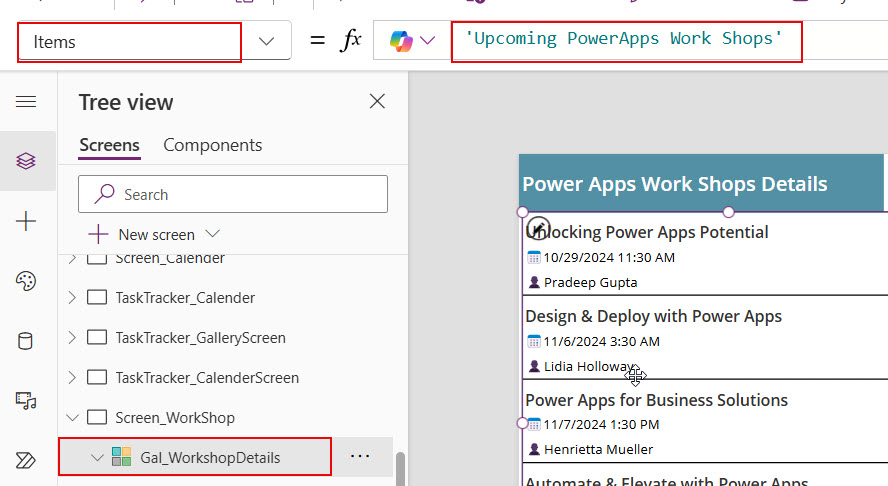888x486 pixels.
Task: Select the Design & Deploy with Power Apps title
Action: (654, 316)
